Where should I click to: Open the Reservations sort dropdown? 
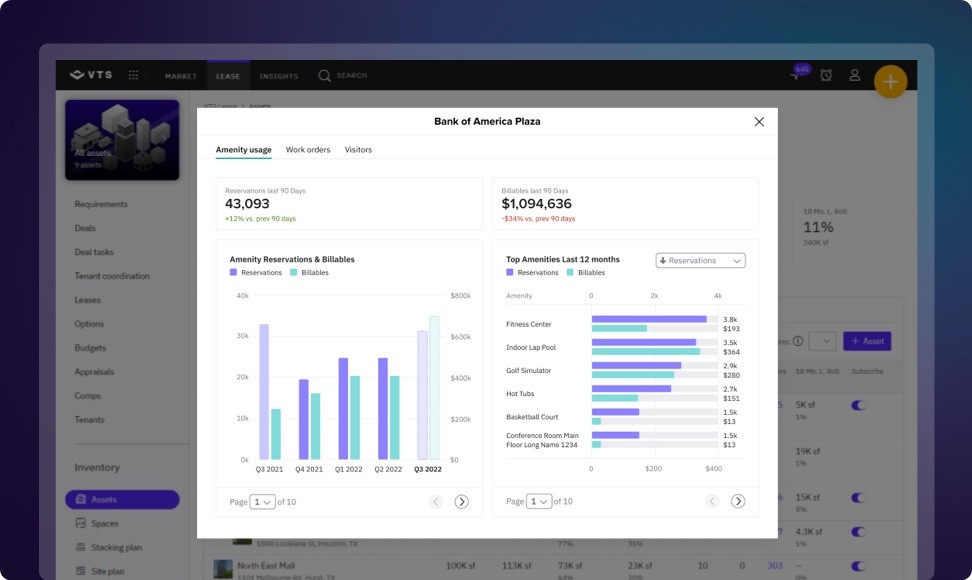pyautogui.click(x=700, y=261)
